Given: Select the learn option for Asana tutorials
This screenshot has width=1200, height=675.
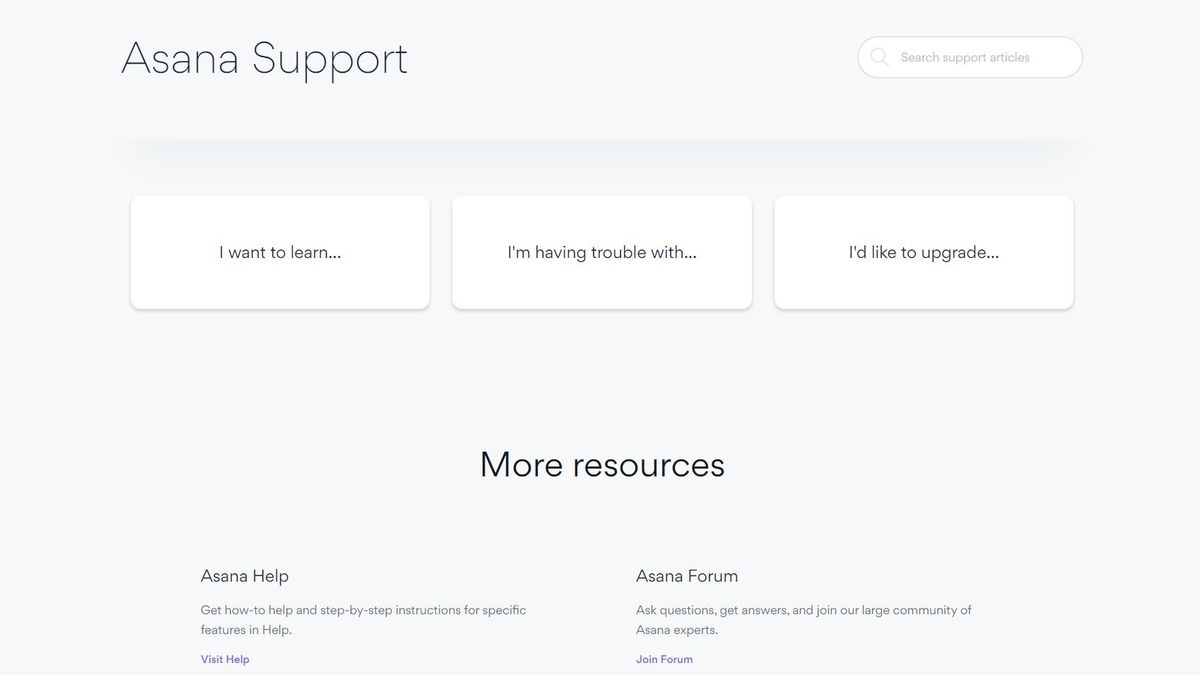Looking at the screenshot, I should [280, 252].
